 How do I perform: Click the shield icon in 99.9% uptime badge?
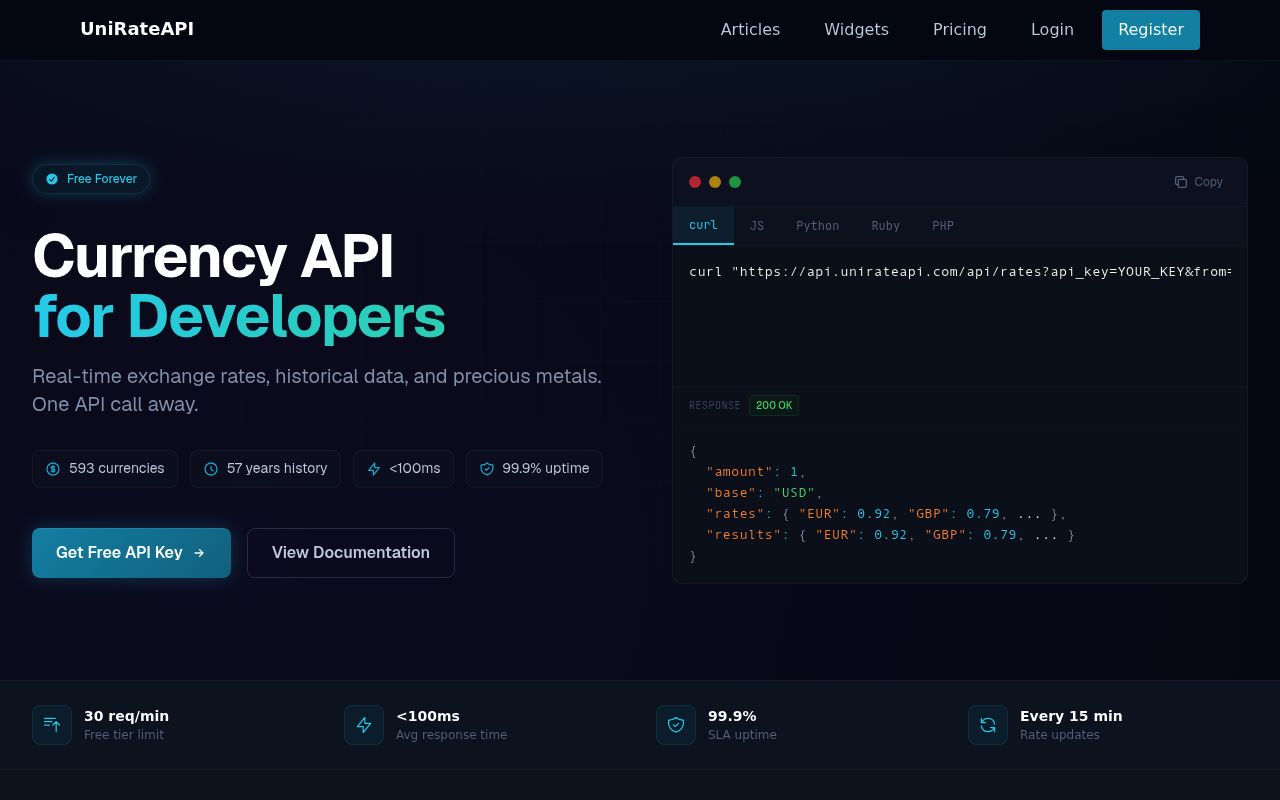(487, 469)
